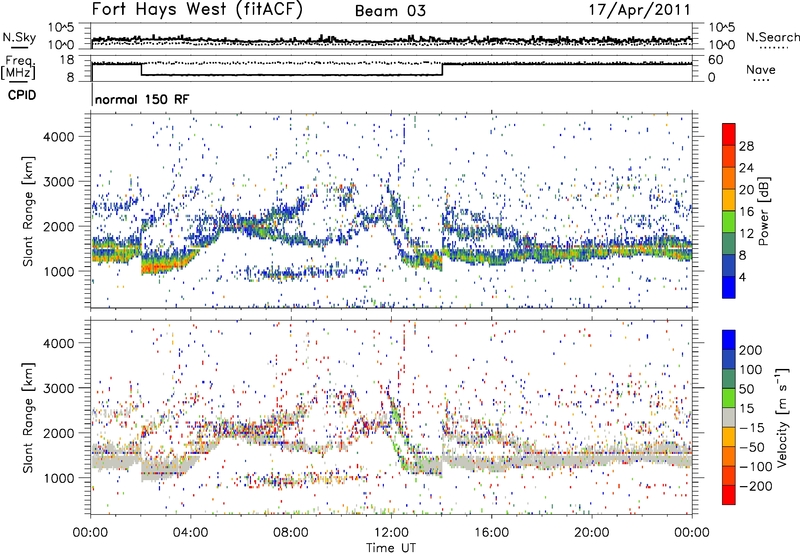
Task: Click the '4000' tick of the power panel
Action: 59,137
